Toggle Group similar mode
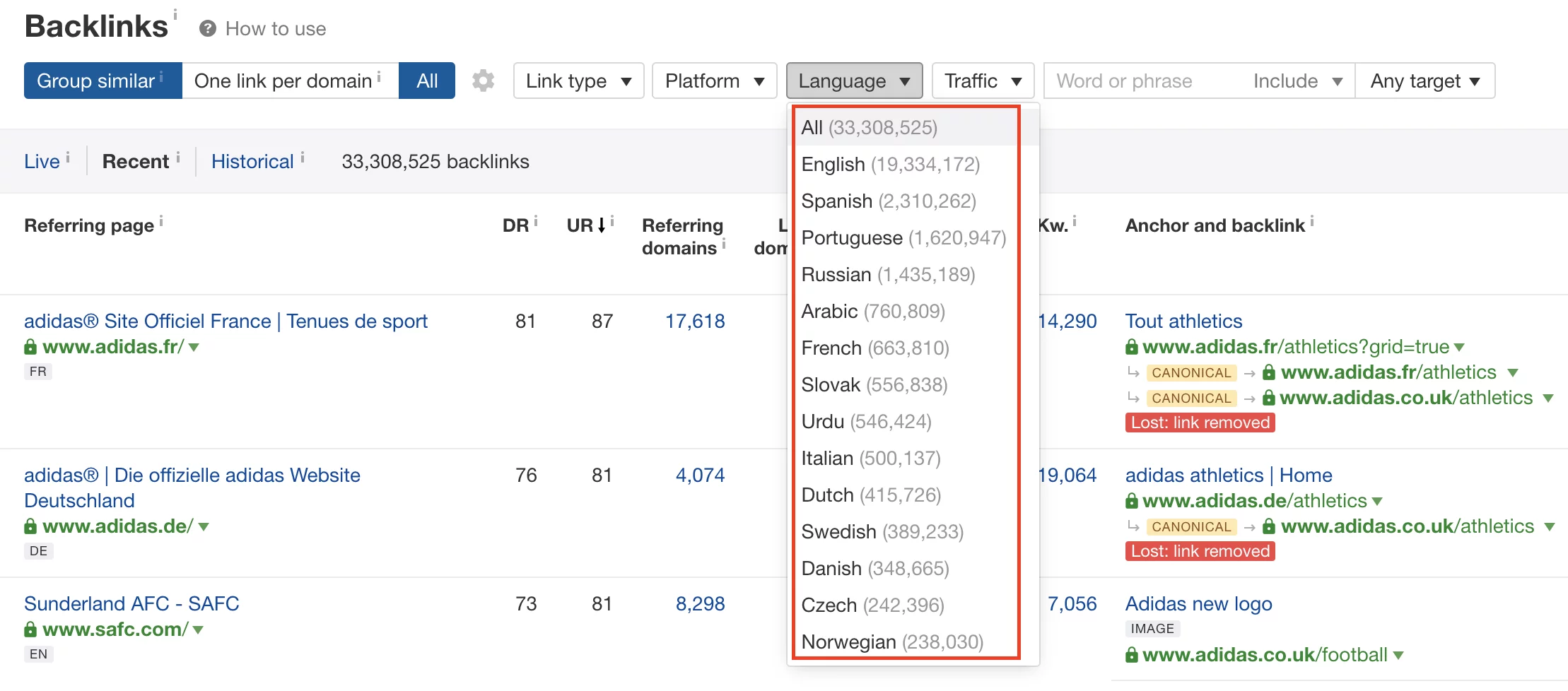 (x=97, y=81)
